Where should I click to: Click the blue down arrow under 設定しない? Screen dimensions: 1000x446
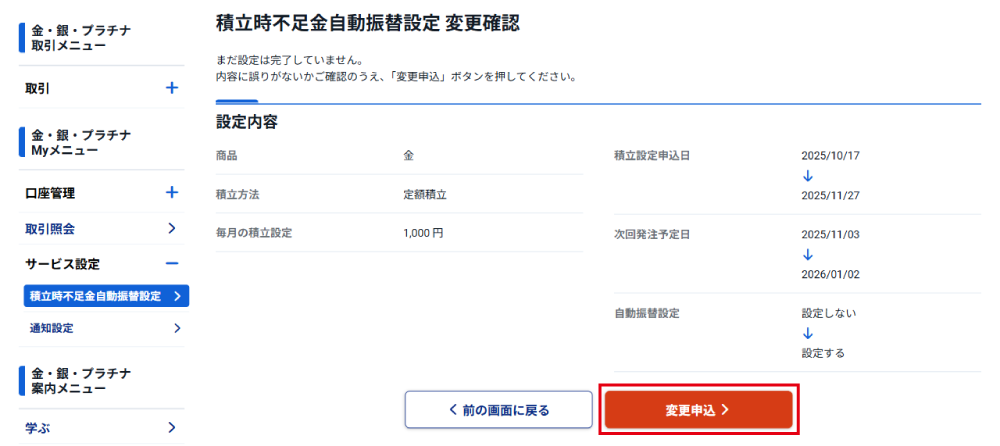pos(808,333)
